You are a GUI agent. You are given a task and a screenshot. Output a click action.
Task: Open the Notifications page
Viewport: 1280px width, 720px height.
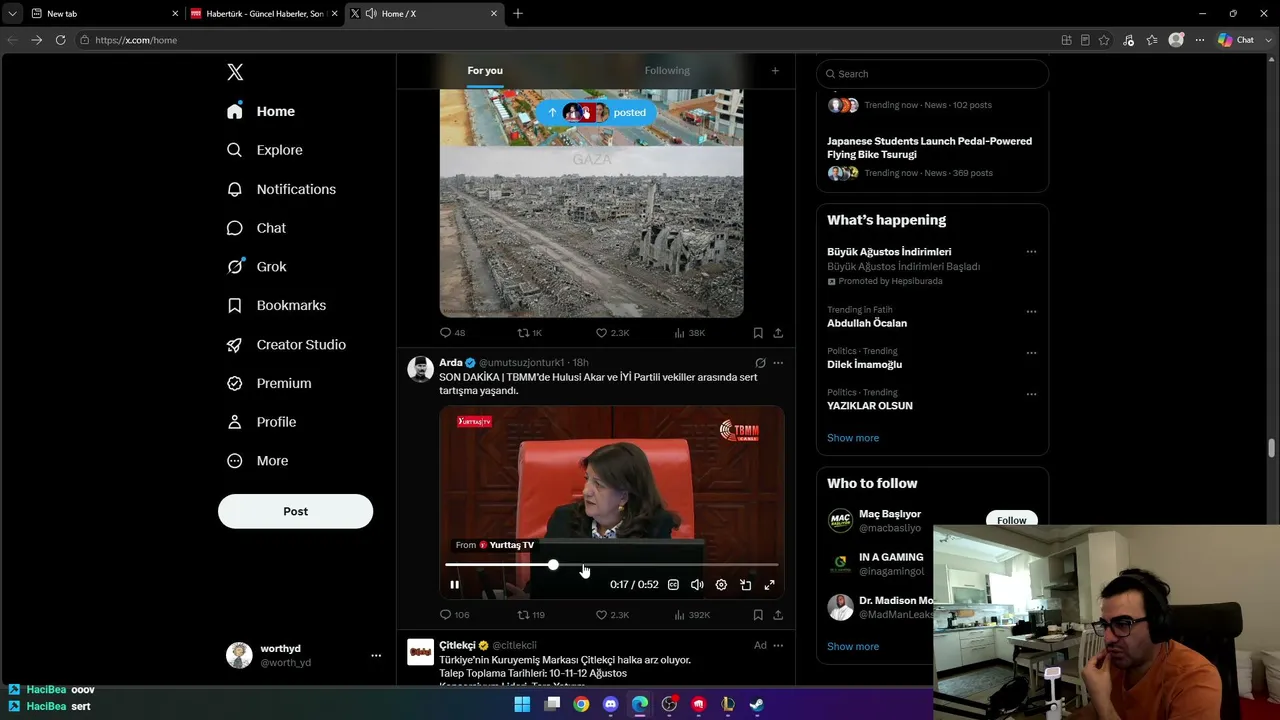[x=281, y=189]
